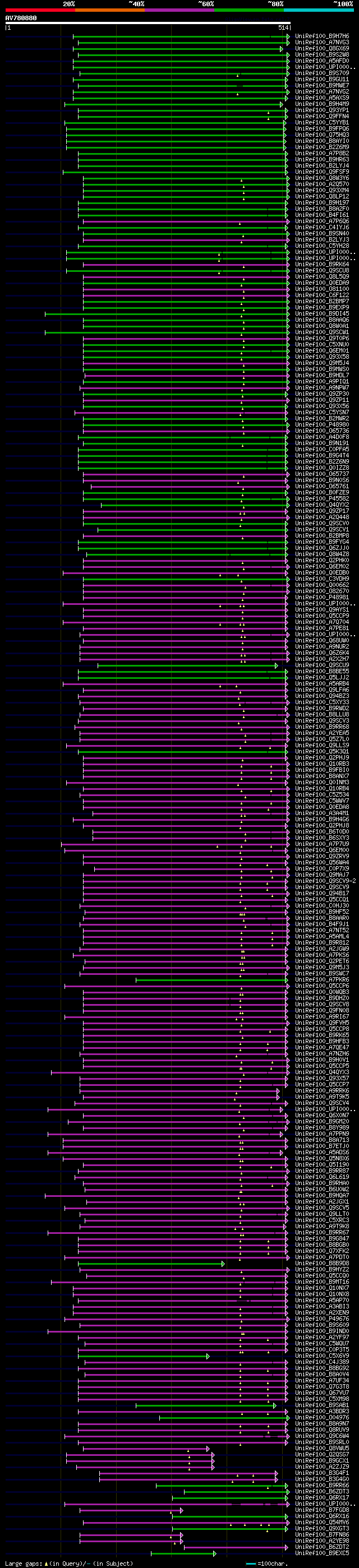Select hit label UniRef100_Q75HQ3
Image resolution: width=359 pixels, height=1568 pixels.
pyautogui.click(x=323, y=135)
